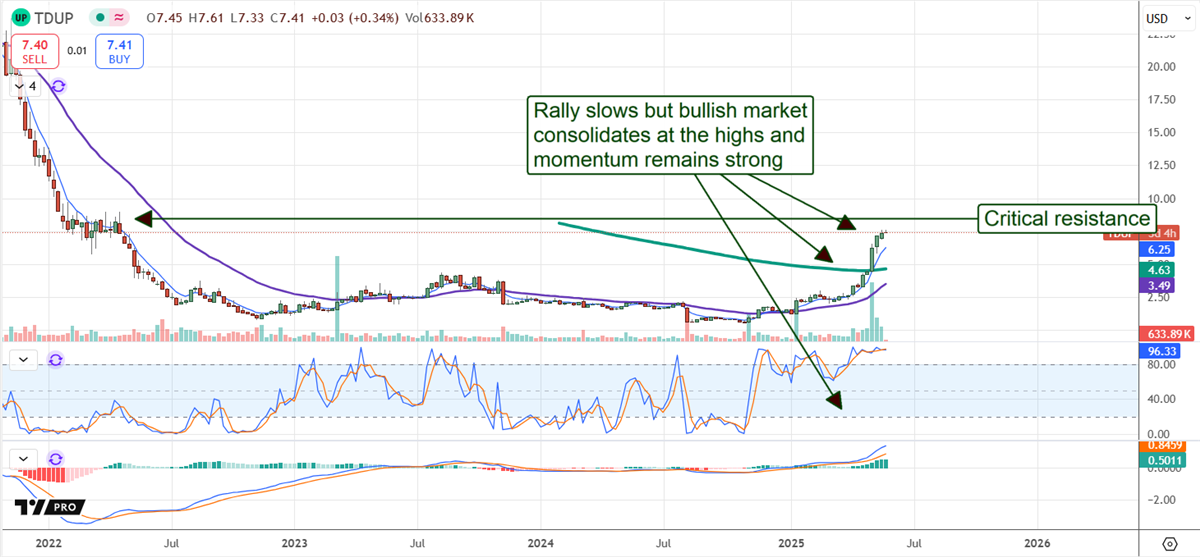Click purple refresh icon in price pane
The height and width of the screenshot is (557, 1200).
pos(58,87)
